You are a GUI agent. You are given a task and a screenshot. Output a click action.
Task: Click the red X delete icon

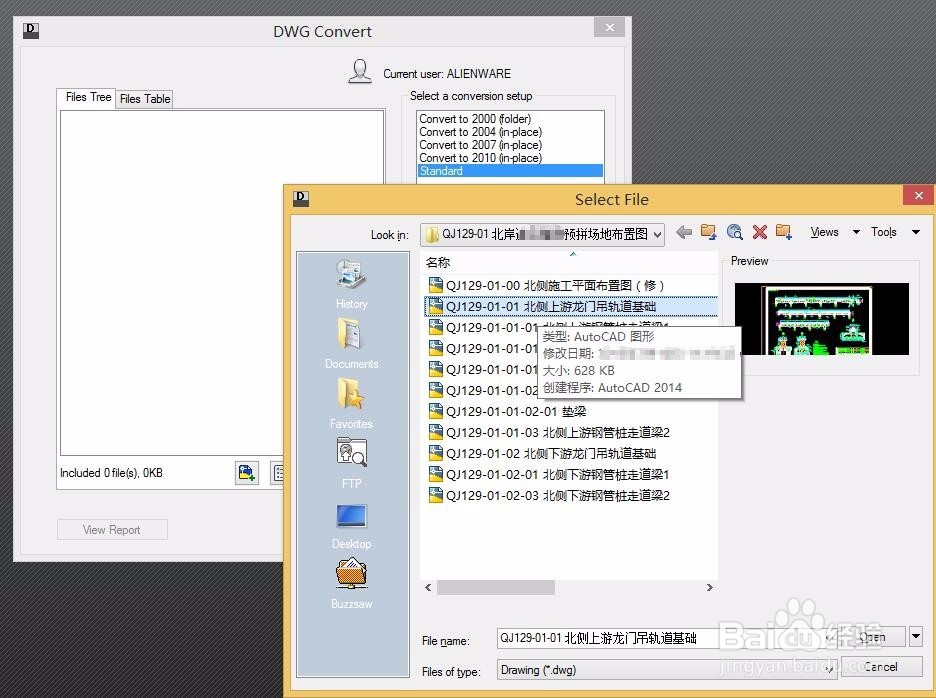click(760, 231)
